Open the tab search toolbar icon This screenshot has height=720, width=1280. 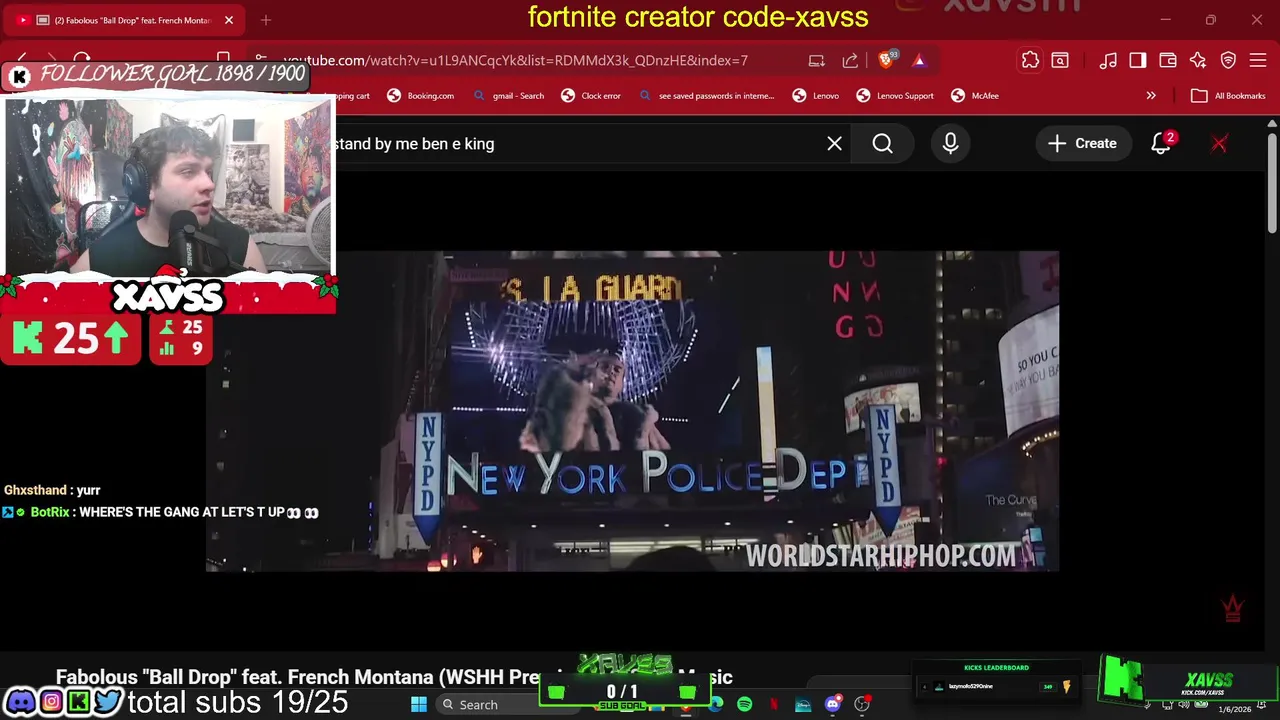[1060, 60]
